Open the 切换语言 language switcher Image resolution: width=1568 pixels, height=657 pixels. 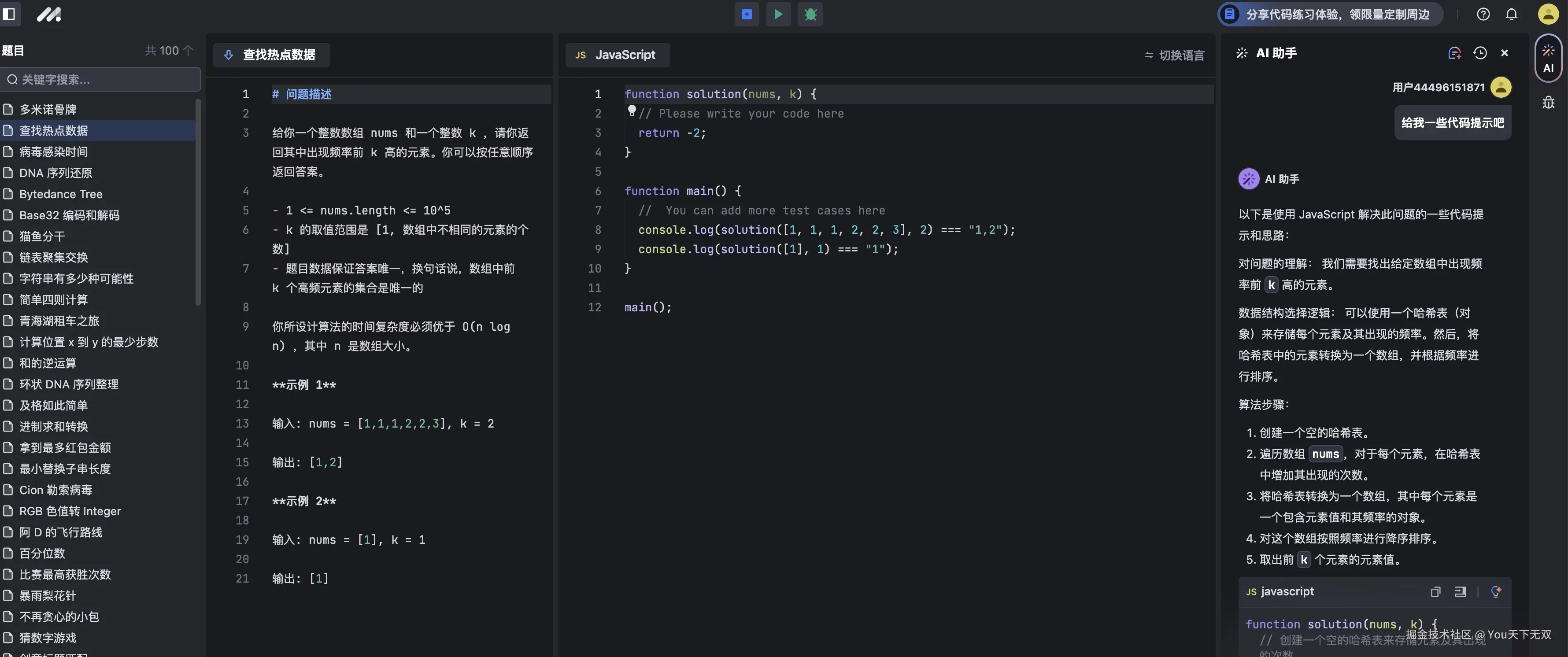[1174, 55]
